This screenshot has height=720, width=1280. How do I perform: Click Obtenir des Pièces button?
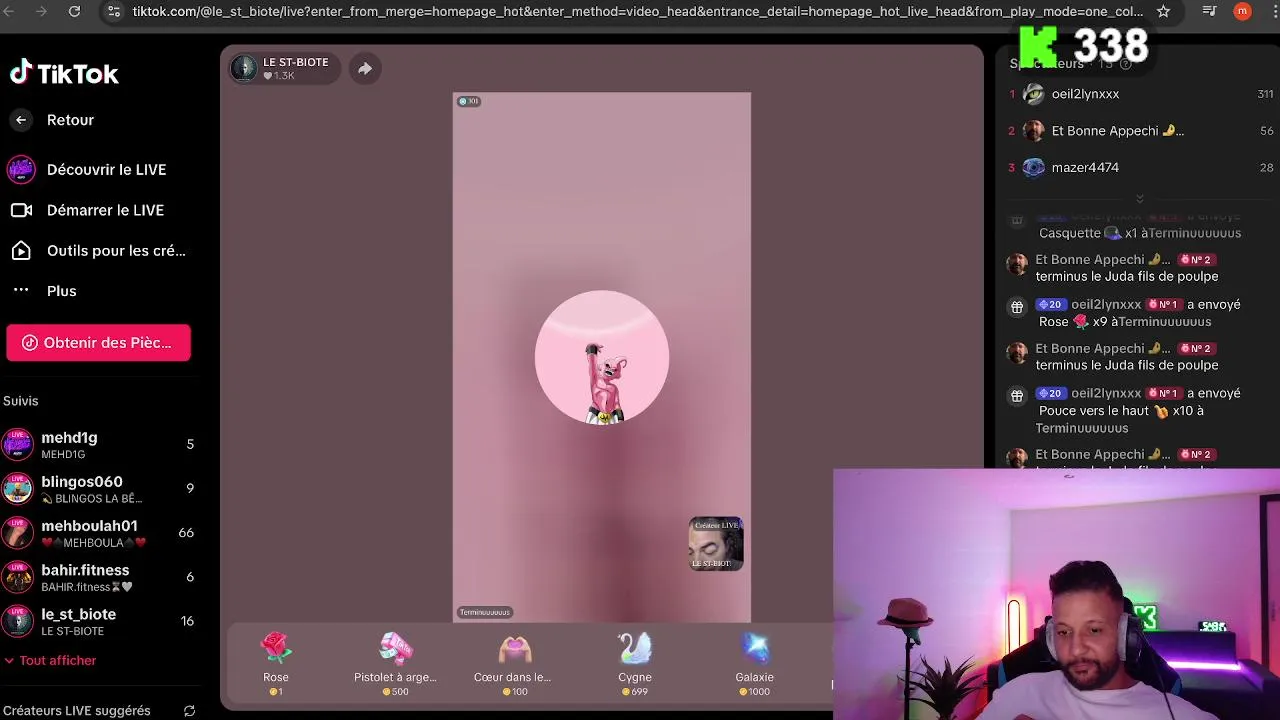(x=98, y=343)
